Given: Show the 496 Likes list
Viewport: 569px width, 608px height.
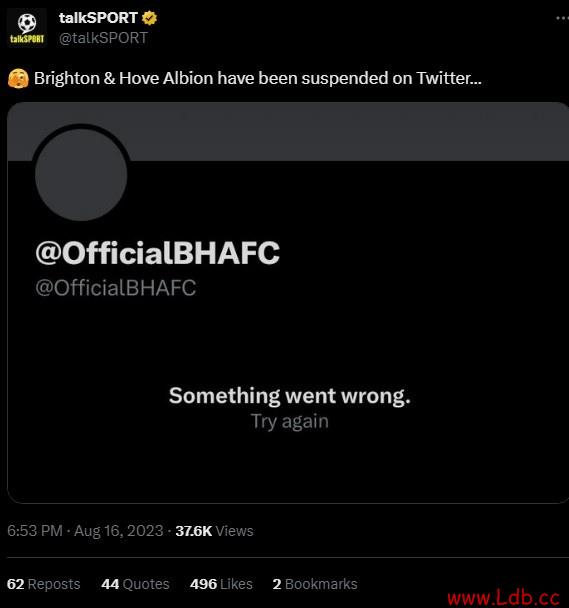Looking at the screenshot, I should [221, 584].
